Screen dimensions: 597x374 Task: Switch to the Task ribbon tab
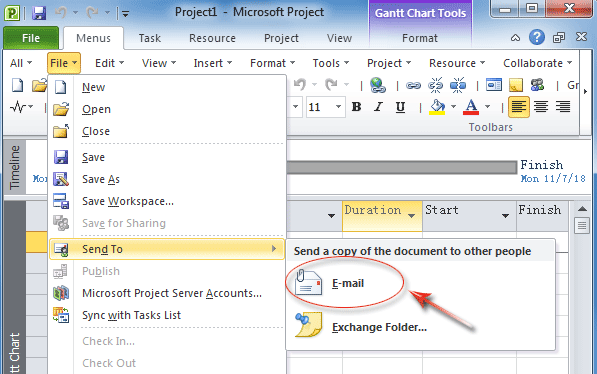(x=150, y=38)
